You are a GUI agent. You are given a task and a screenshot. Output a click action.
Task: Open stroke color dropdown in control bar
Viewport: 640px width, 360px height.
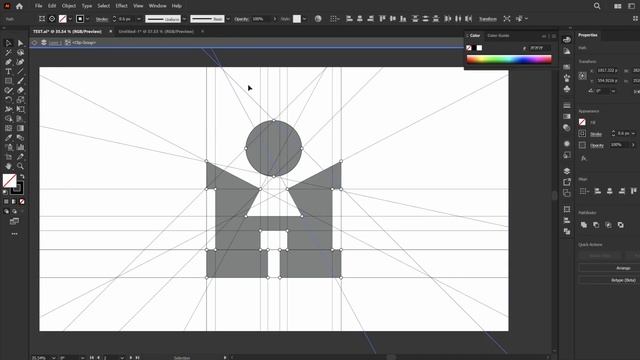tap(87, 19)
